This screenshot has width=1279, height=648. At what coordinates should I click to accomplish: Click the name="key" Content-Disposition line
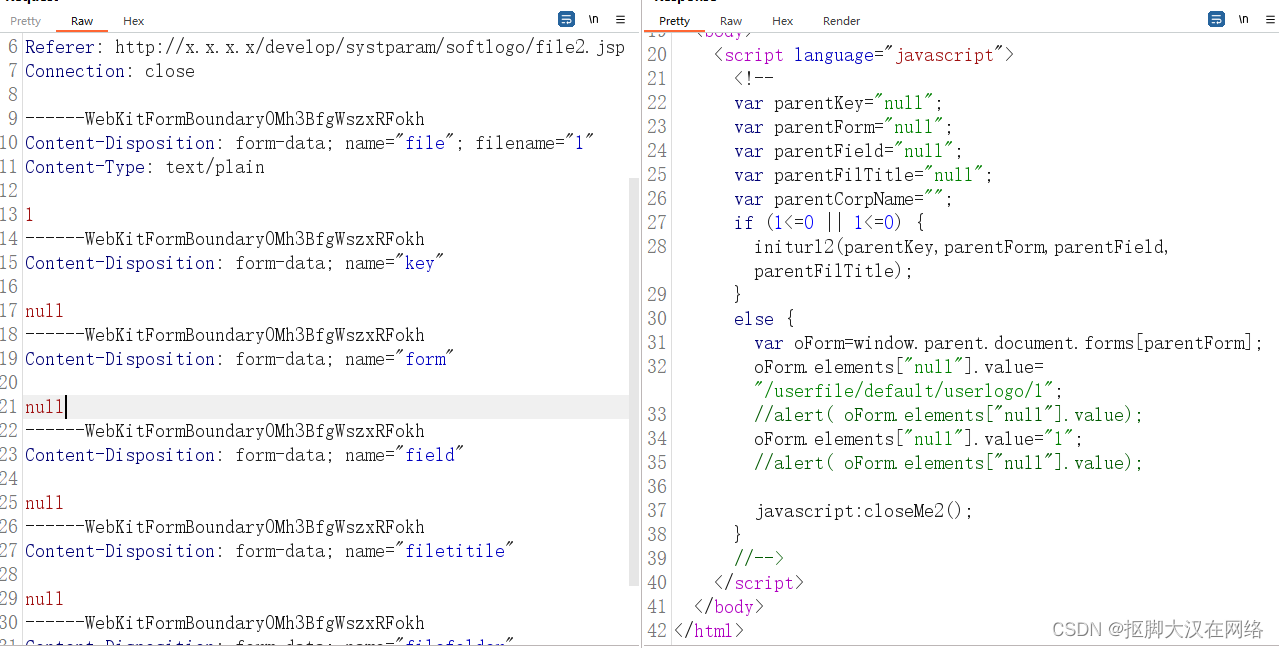(235, 263)
